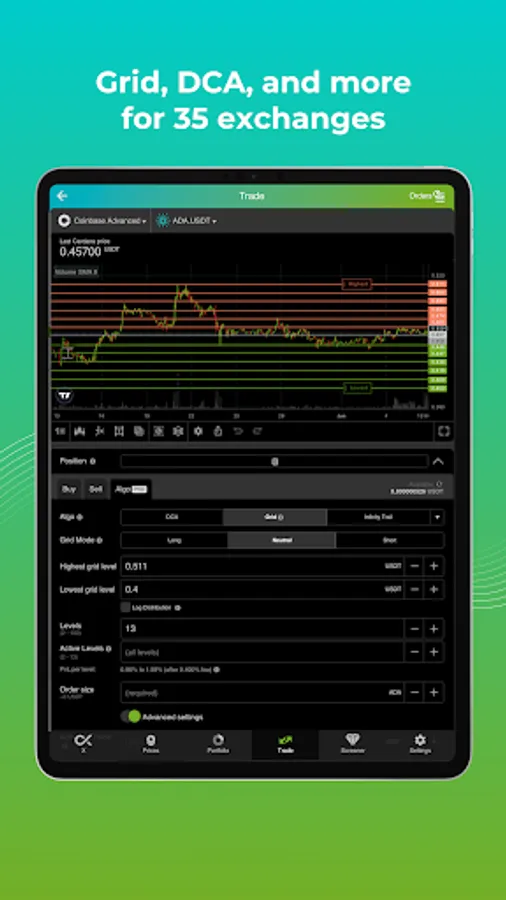506x900 pixels.
Task: Toggle fullscreen chart icon
Action: (x=443, y=431)
